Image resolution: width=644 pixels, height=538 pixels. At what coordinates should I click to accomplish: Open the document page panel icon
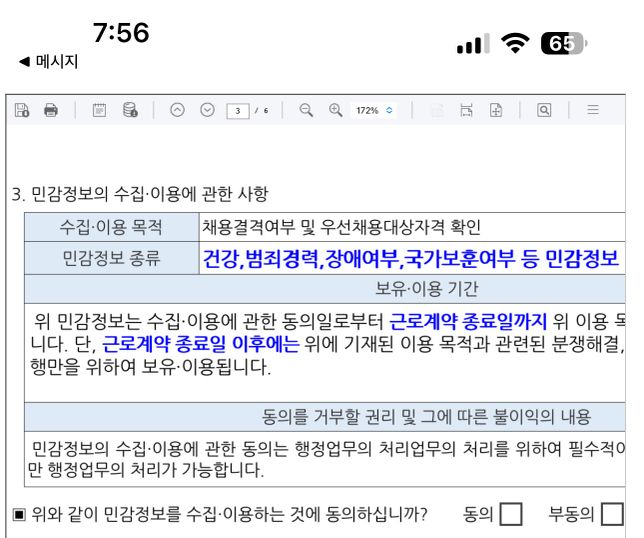tap(100, 110)
